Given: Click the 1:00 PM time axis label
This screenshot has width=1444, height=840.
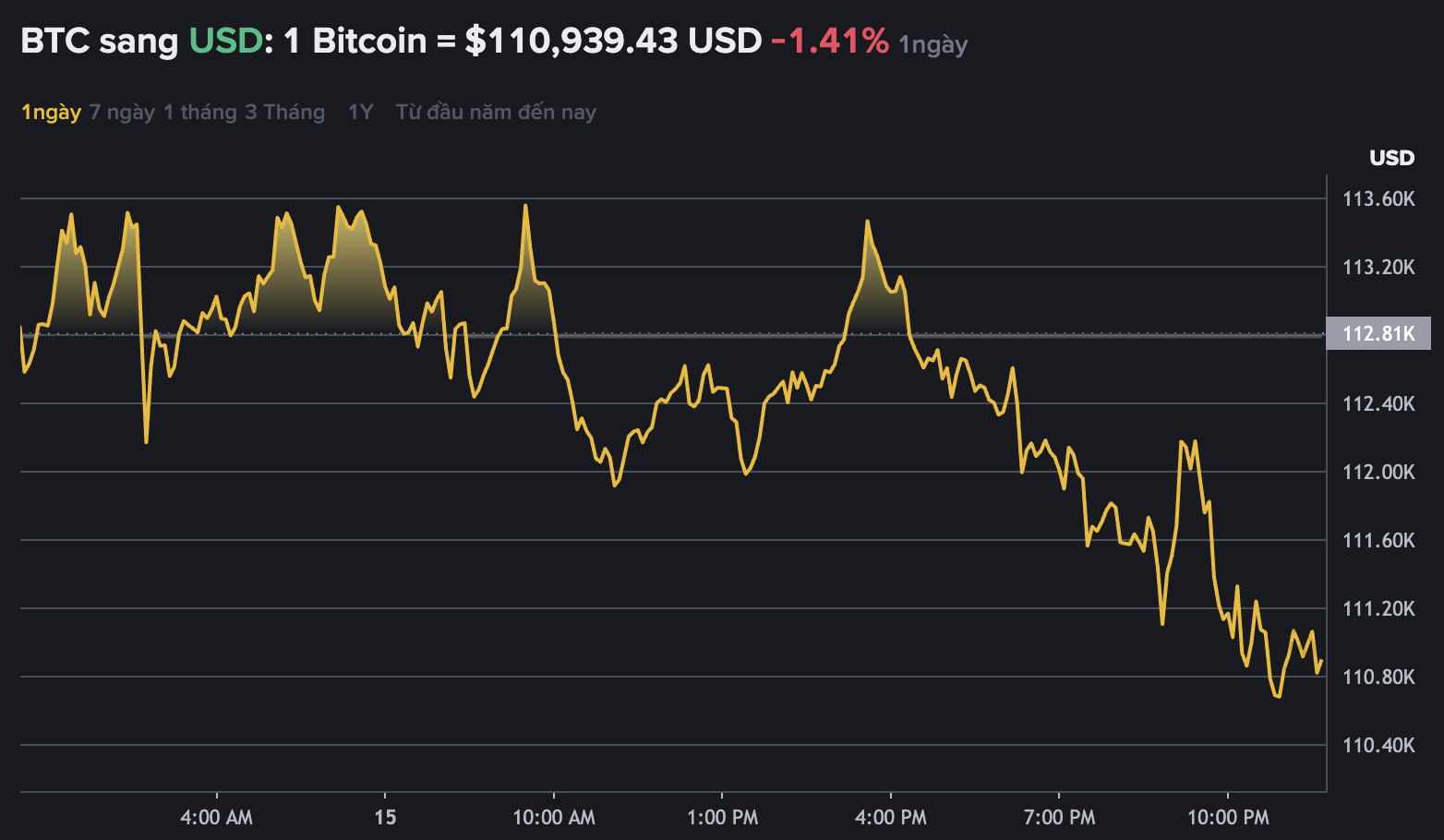Looking at the screenshot, I should 722,818.
